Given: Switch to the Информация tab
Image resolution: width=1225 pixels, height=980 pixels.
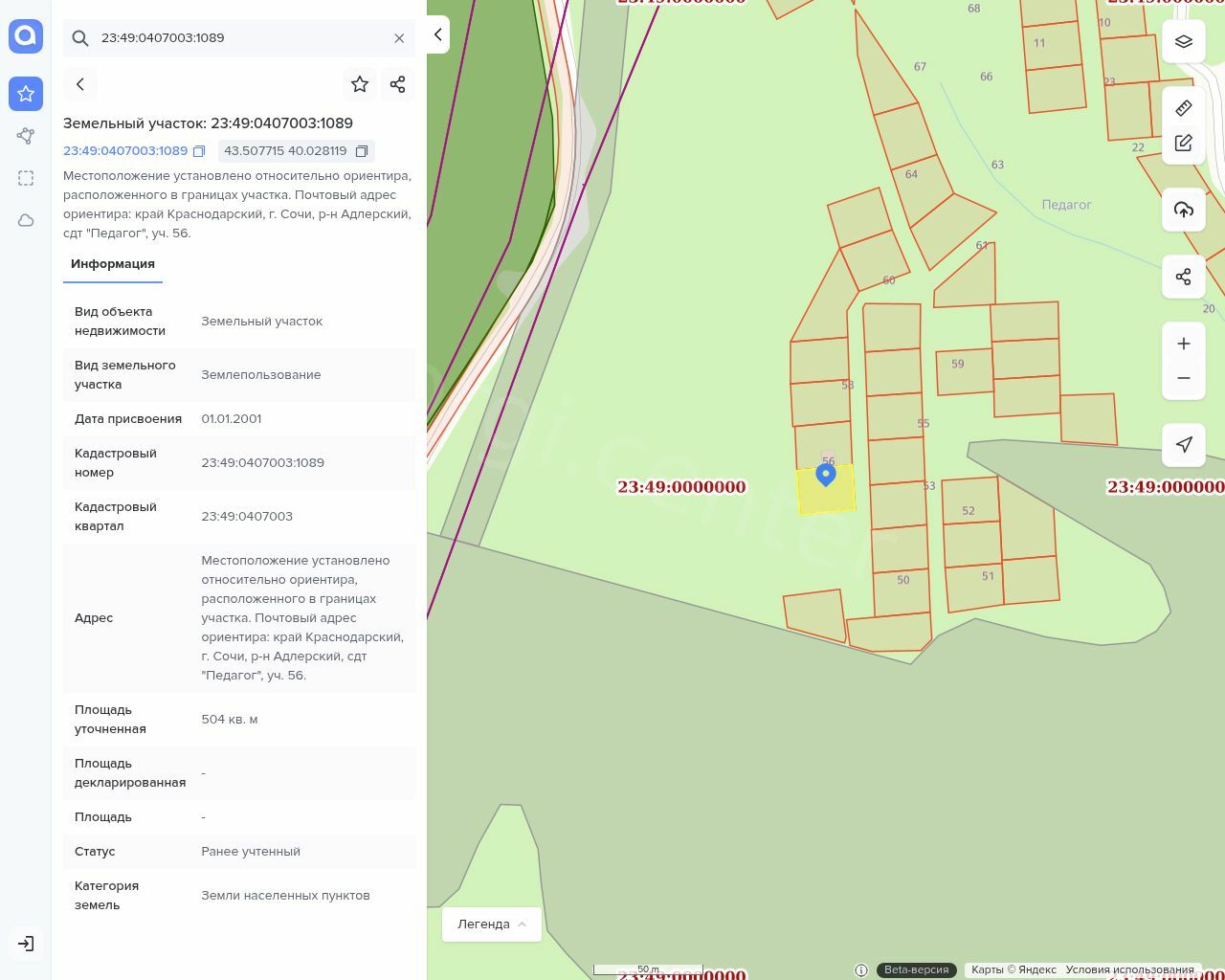Looking at the screenshot, I should pyautogui.click(x=113, y=264).
